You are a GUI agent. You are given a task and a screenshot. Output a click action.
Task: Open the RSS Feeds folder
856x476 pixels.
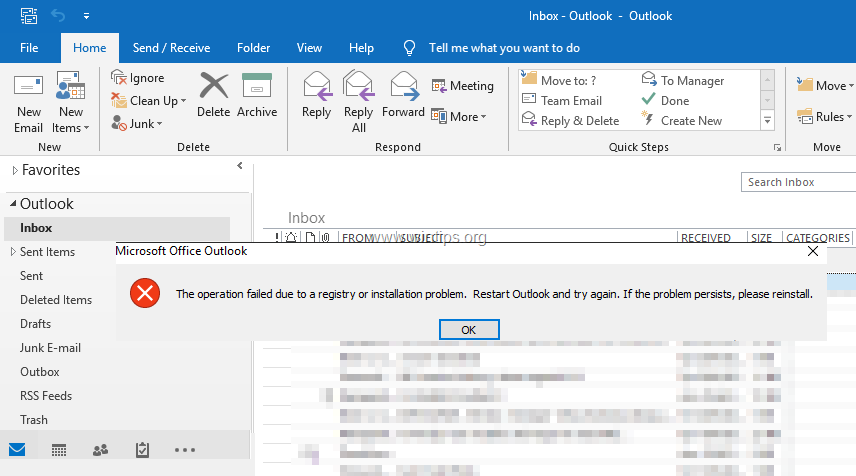[x=46, y=396]
